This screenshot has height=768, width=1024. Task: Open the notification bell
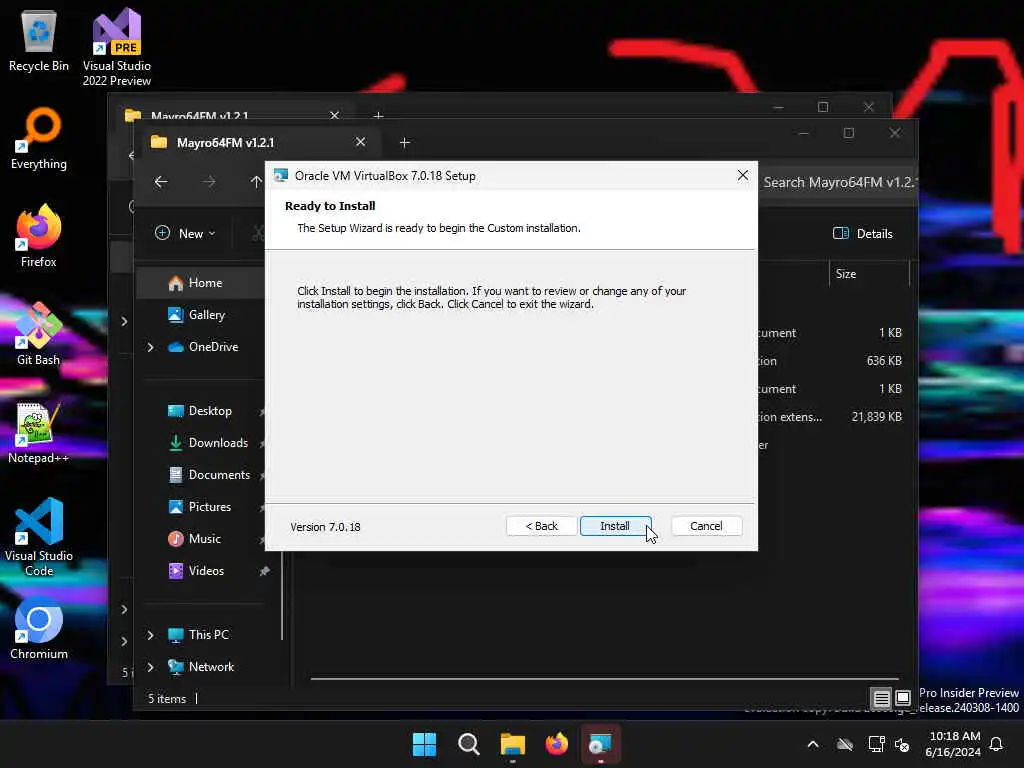996,744
